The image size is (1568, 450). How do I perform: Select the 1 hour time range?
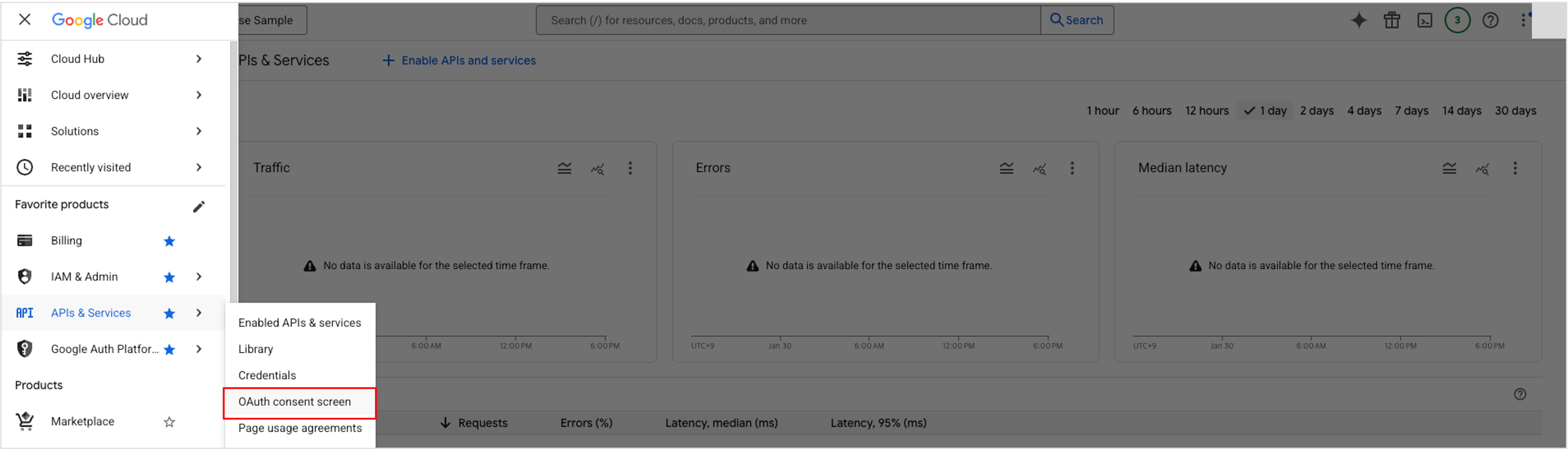tap(1102, 111)
